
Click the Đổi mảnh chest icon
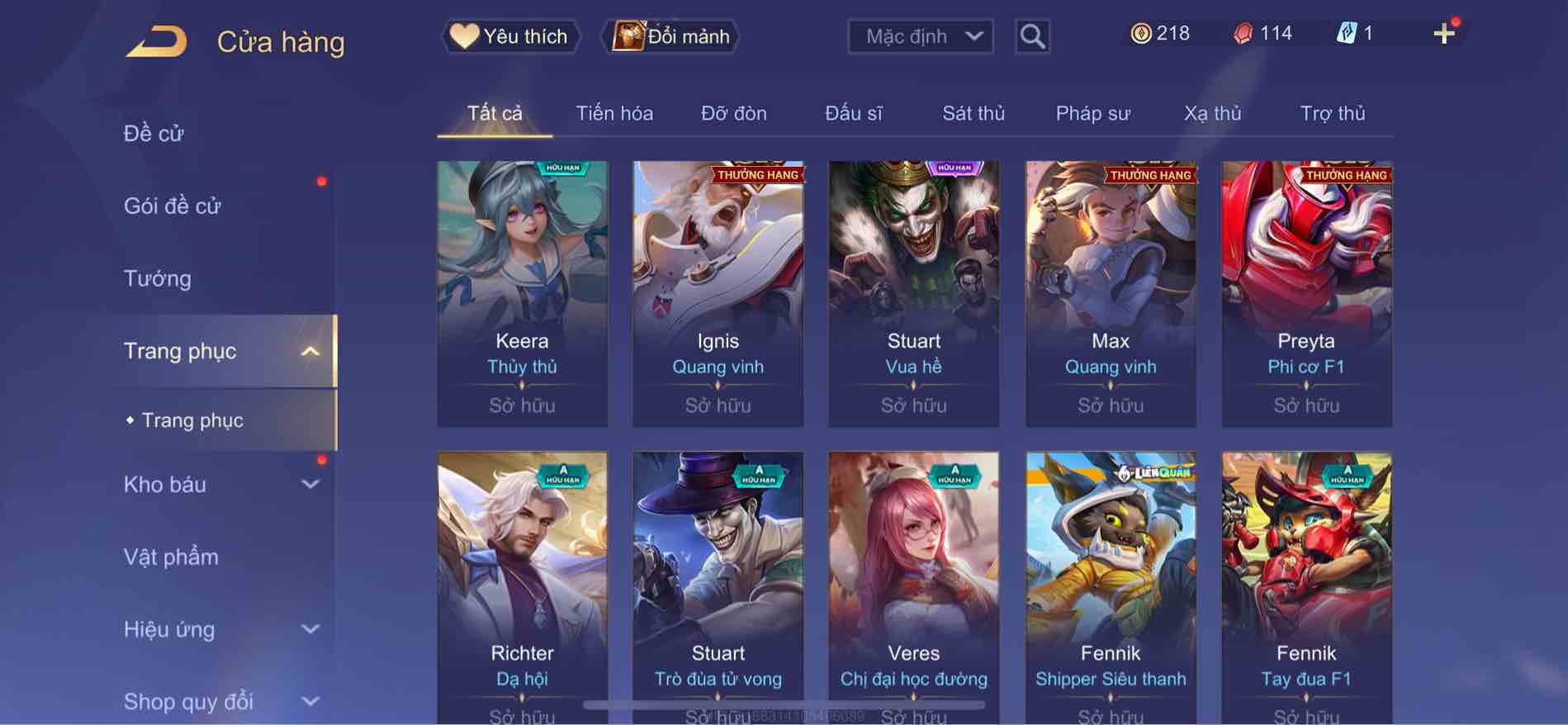628,36
